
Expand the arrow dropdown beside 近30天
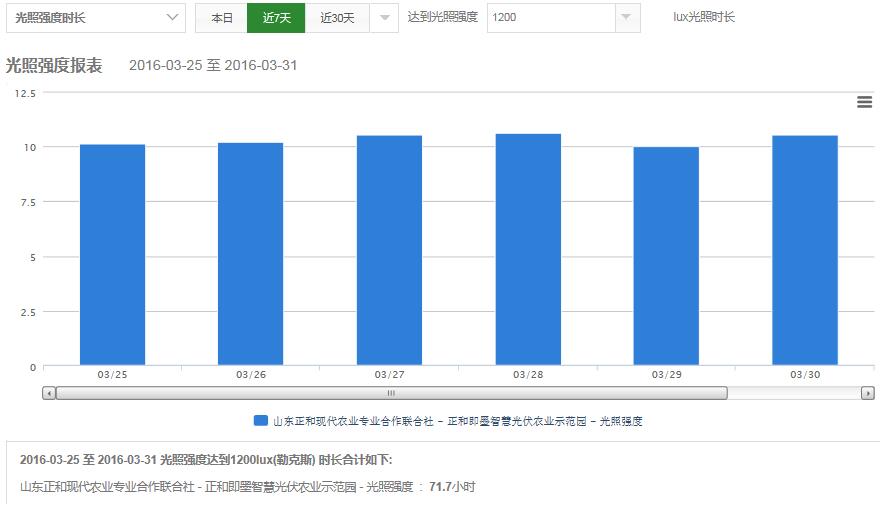tap(384, 18)
